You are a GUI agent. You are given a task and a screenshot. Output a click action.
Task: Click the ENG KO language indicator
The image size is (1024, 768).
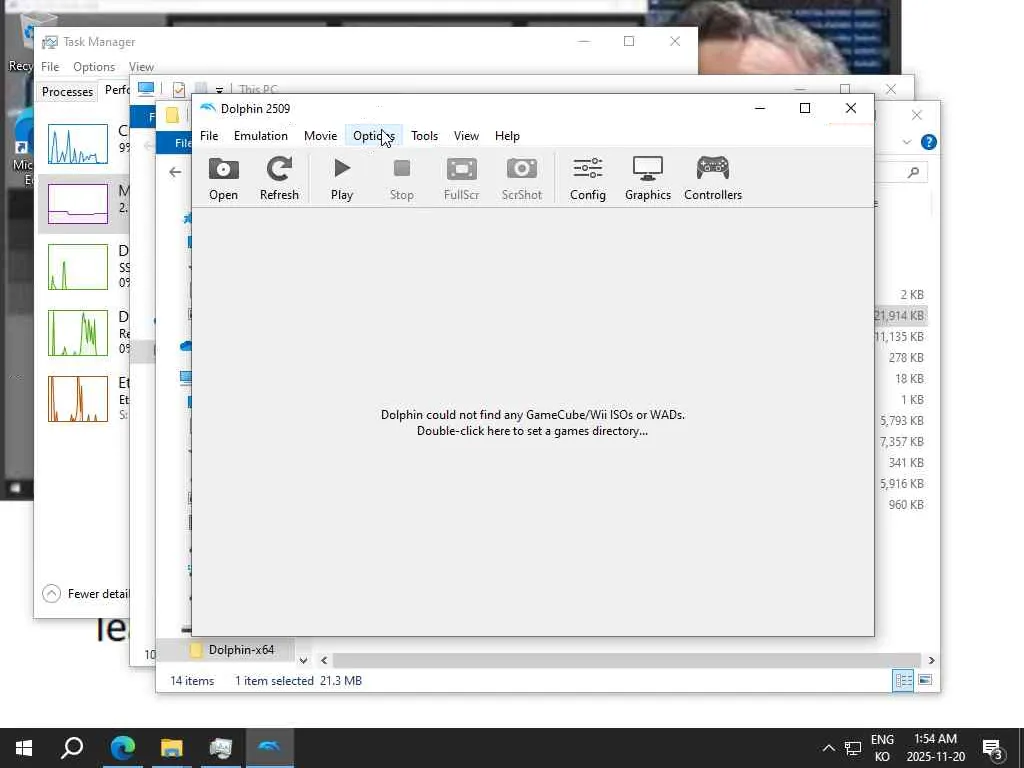882,748
